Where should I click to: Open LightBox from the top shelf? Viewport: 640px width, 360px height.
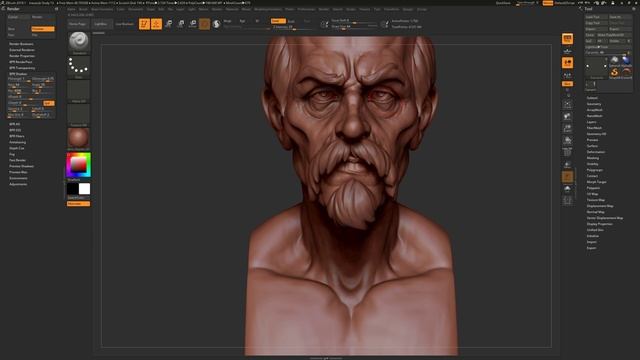[x=101, y=24]
